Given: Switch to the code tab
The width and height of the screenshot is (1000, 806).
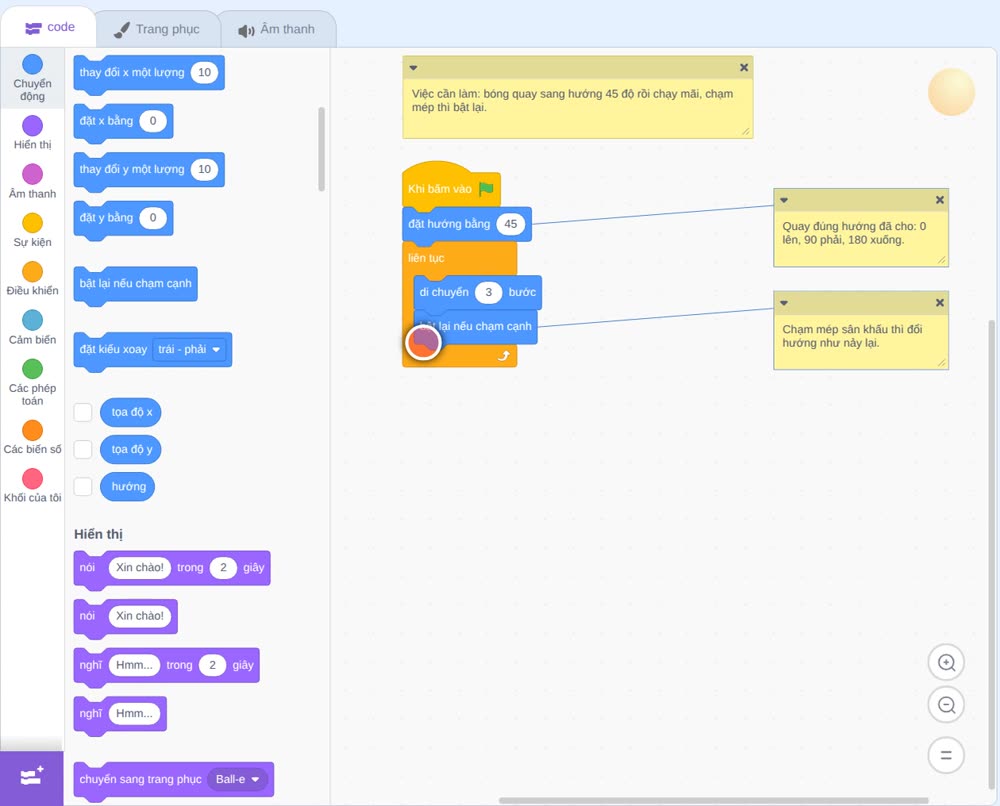Looking at the screenshot, I should 48,27.
